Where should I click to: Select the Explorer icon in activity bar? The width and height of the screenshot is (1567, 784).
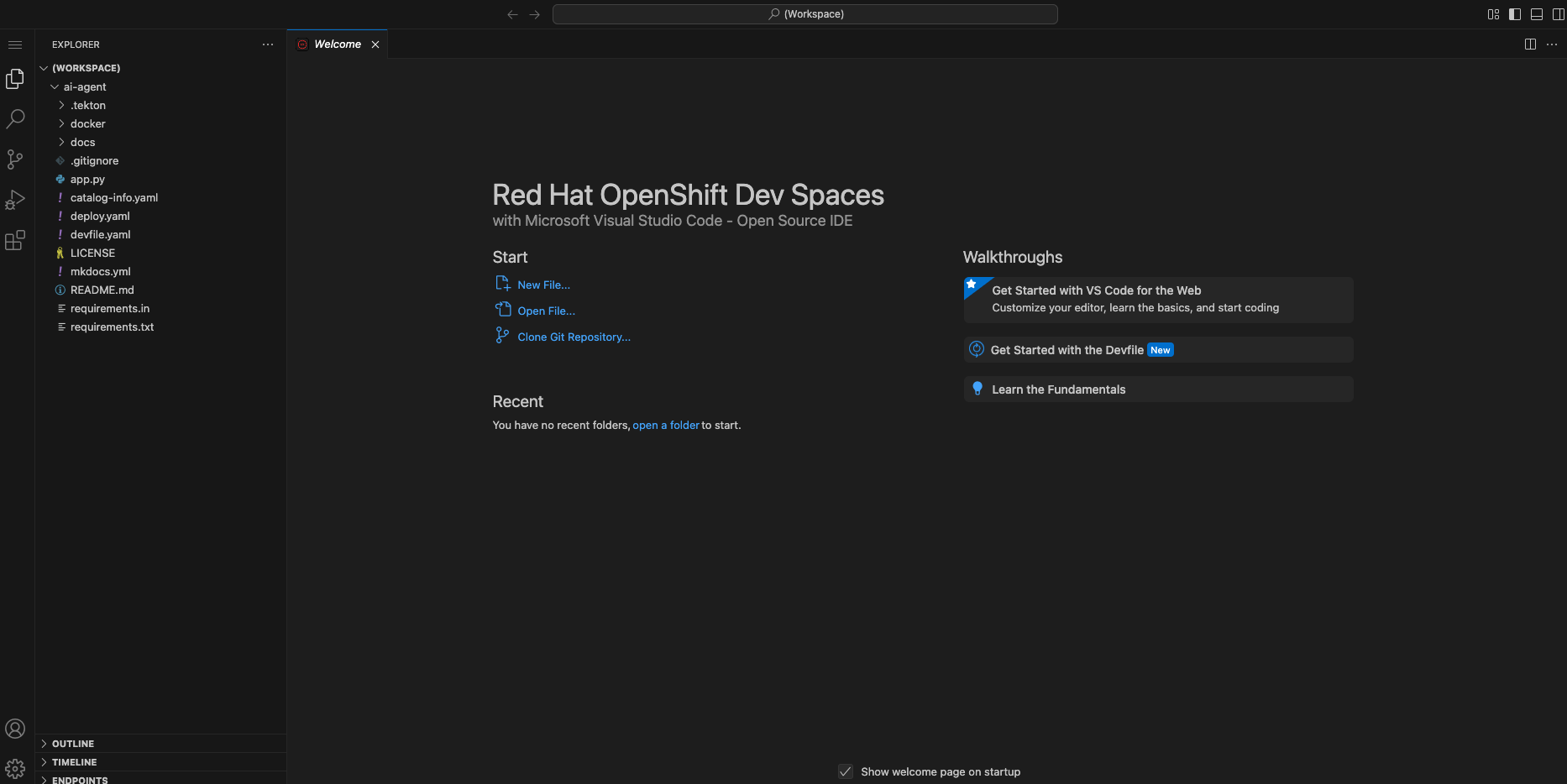pos(15,78)
